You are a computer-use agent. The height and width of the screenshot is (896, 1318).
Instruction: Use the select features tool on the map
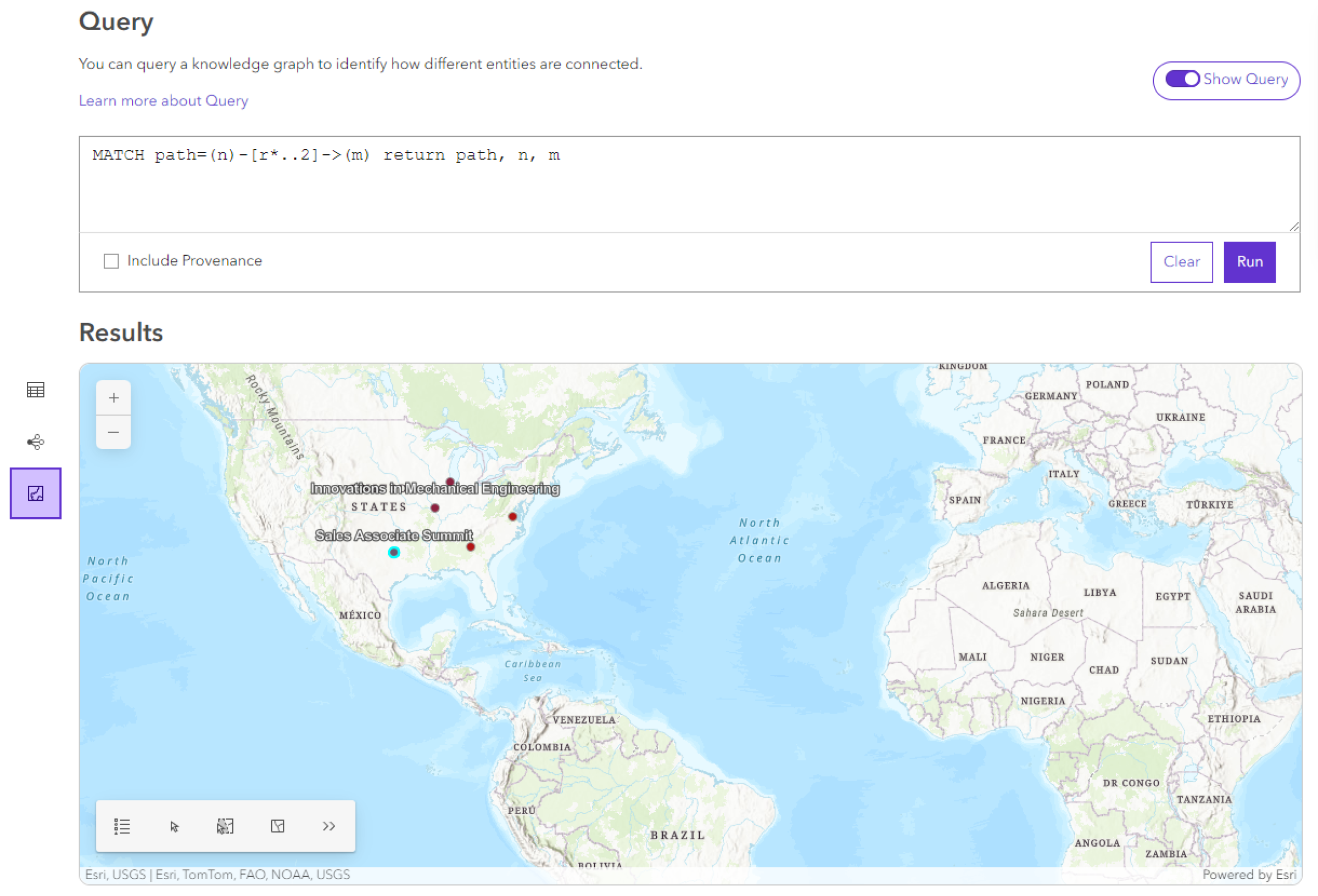pos(225,826)
